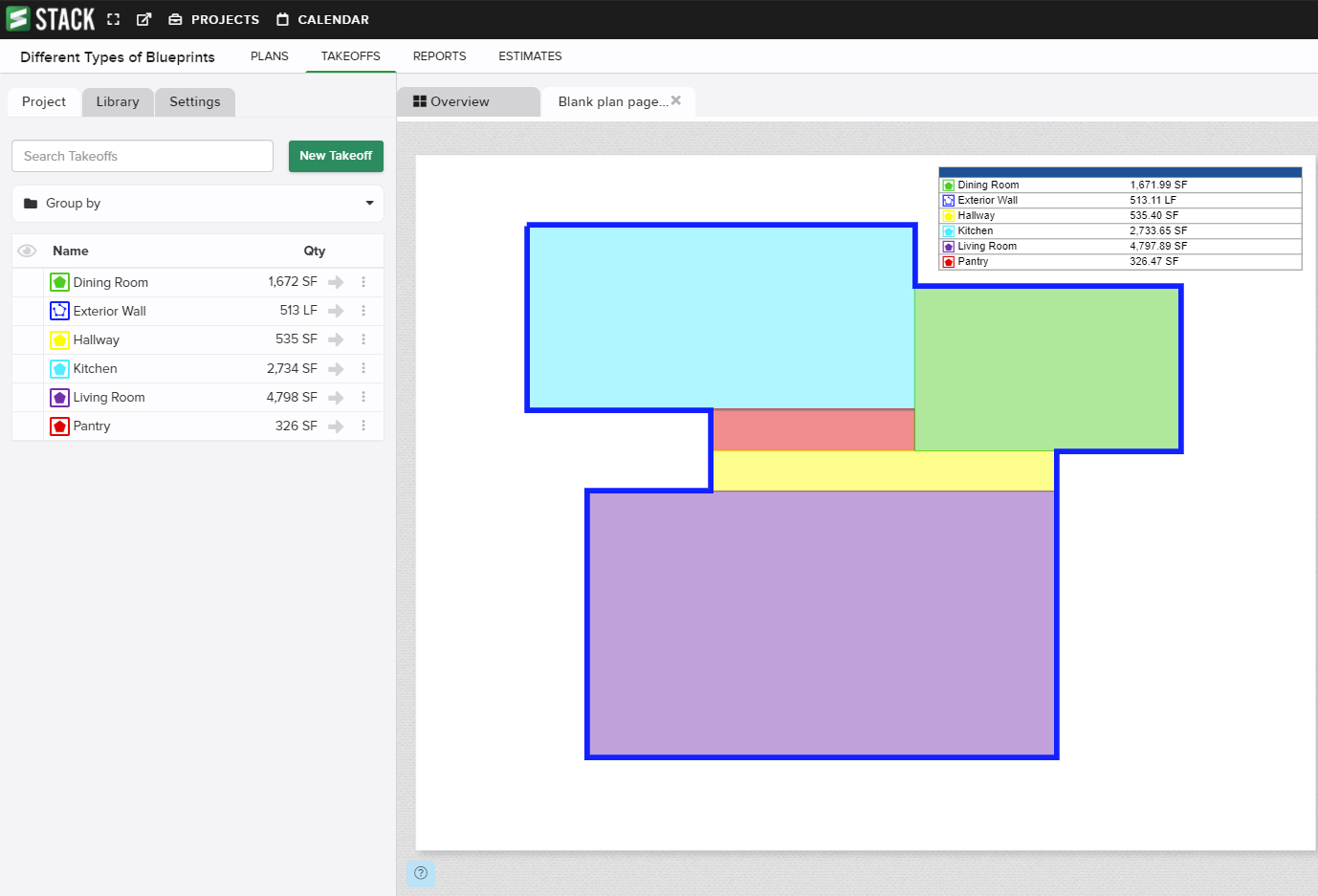Click the Kitchen cyan area icon
The image size is (1318, 896).
pos(59,368)
